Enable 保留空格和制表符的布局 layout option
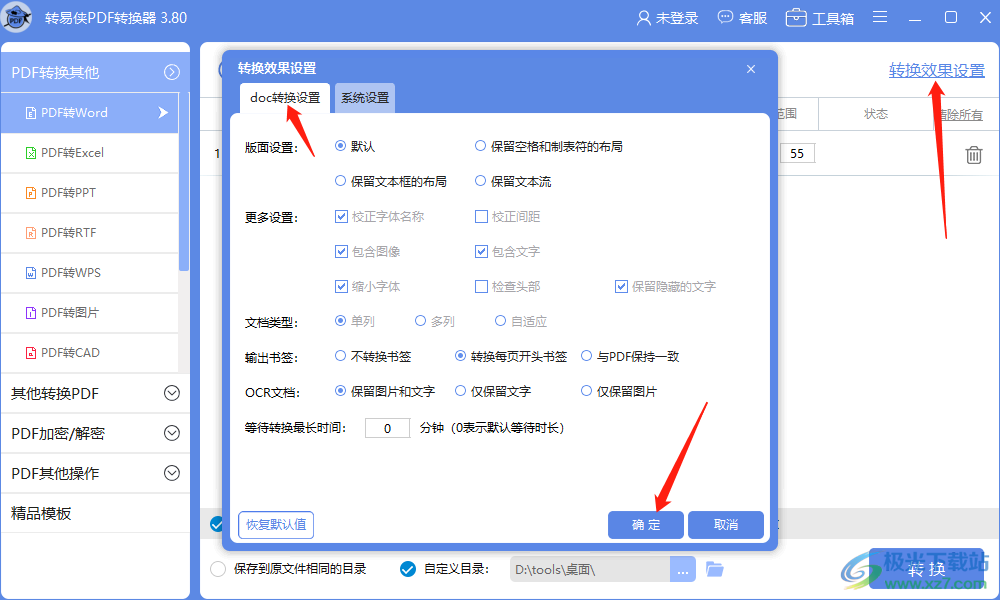 [x=481, y=144]
